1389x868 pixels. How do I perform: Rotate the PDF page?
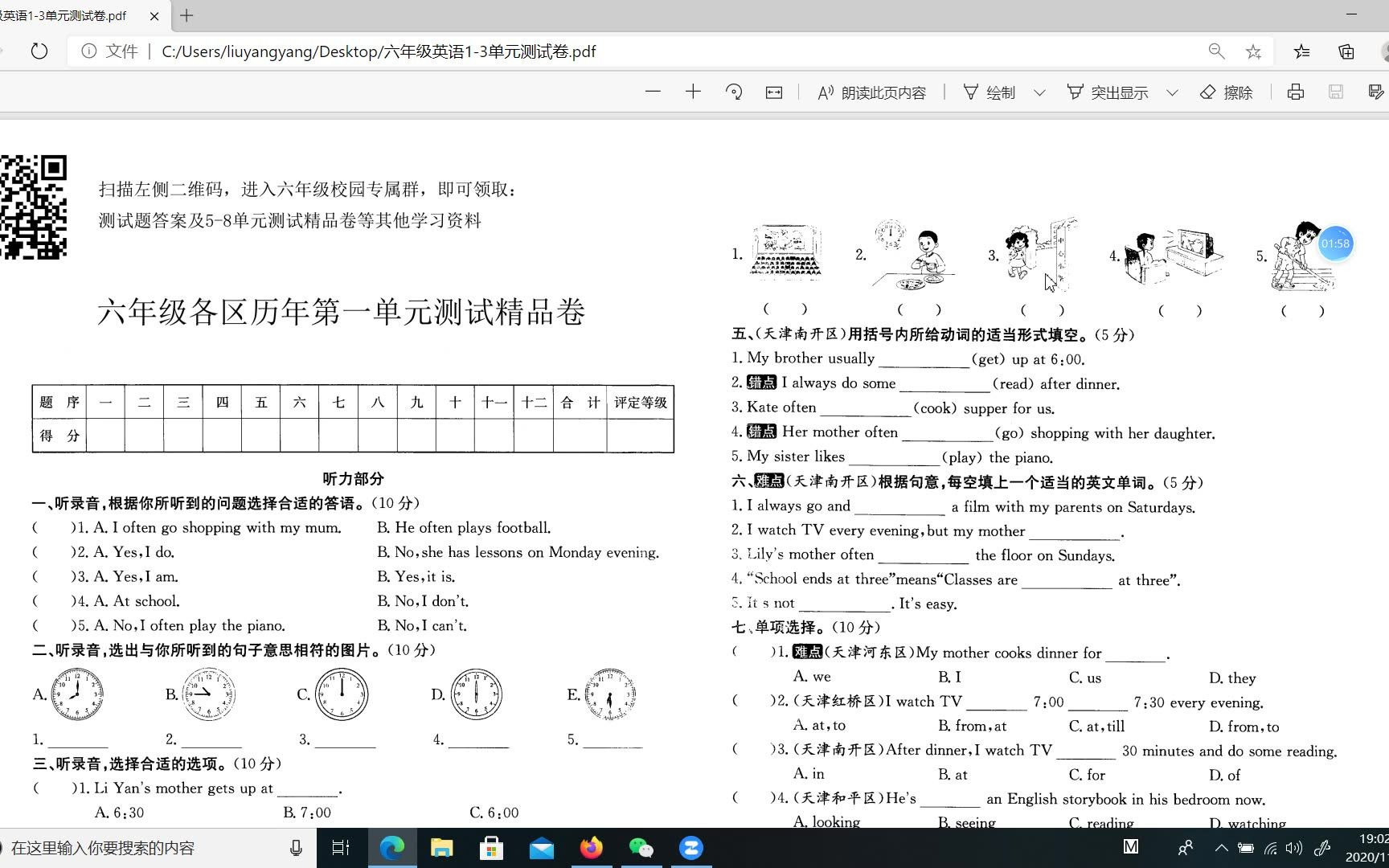point(733,92)
